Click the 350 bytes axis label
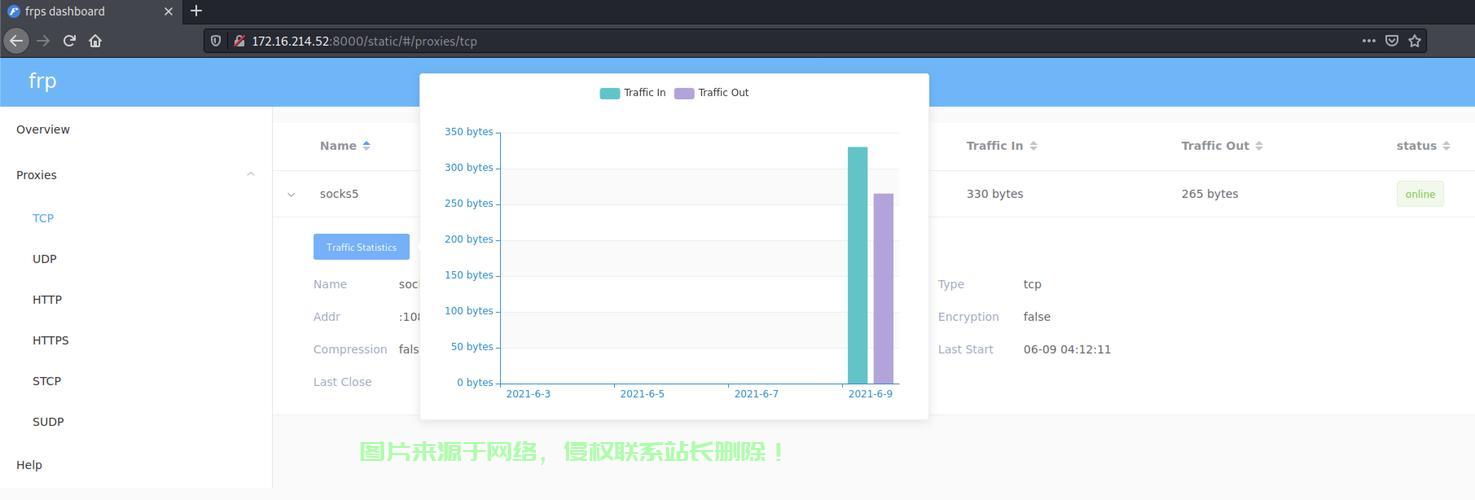The image size is (1475, 500). pos(469,132)
